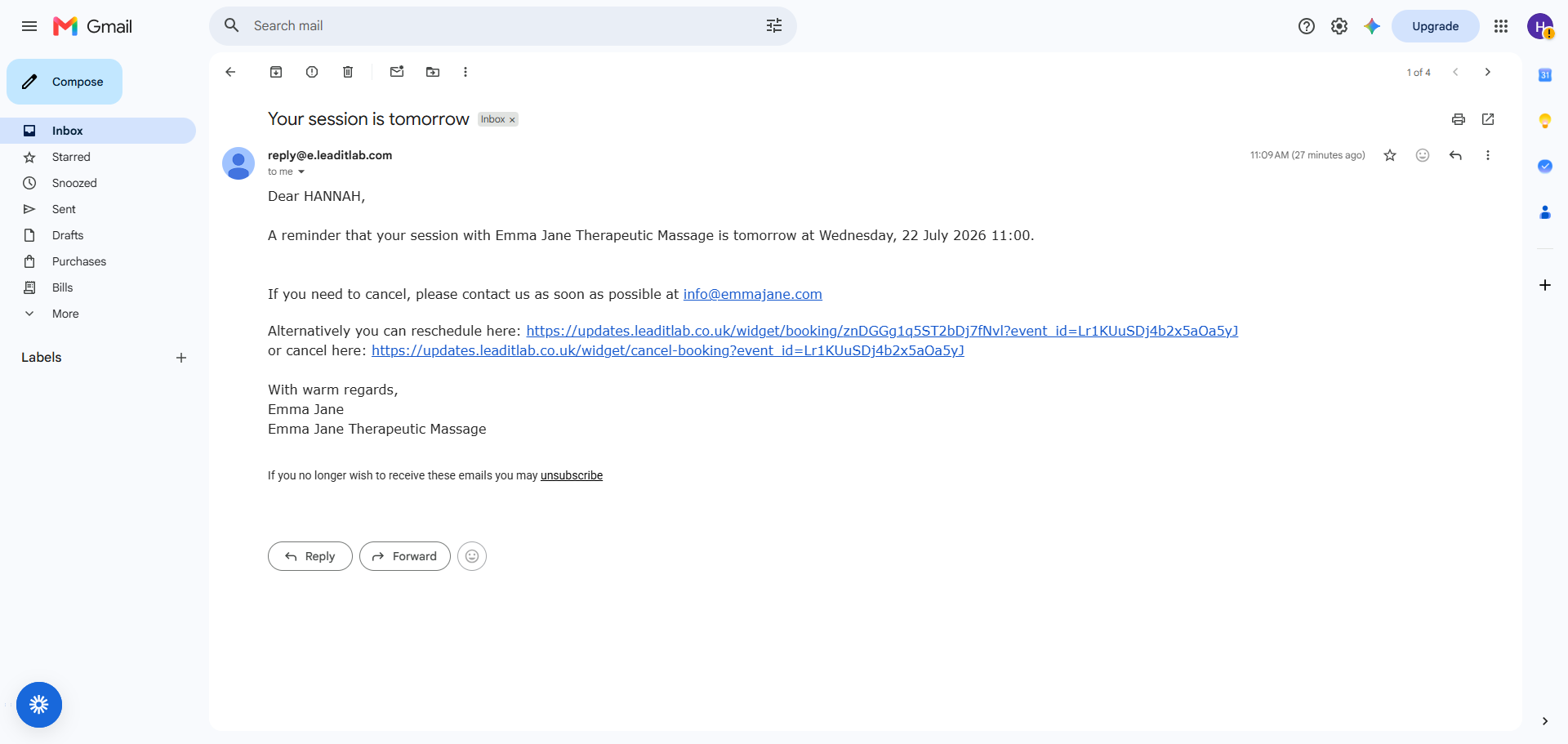The height and width of the screenshot is (744, 1568).
Task: Print all with the printer icon
Action: point(1459,119)
